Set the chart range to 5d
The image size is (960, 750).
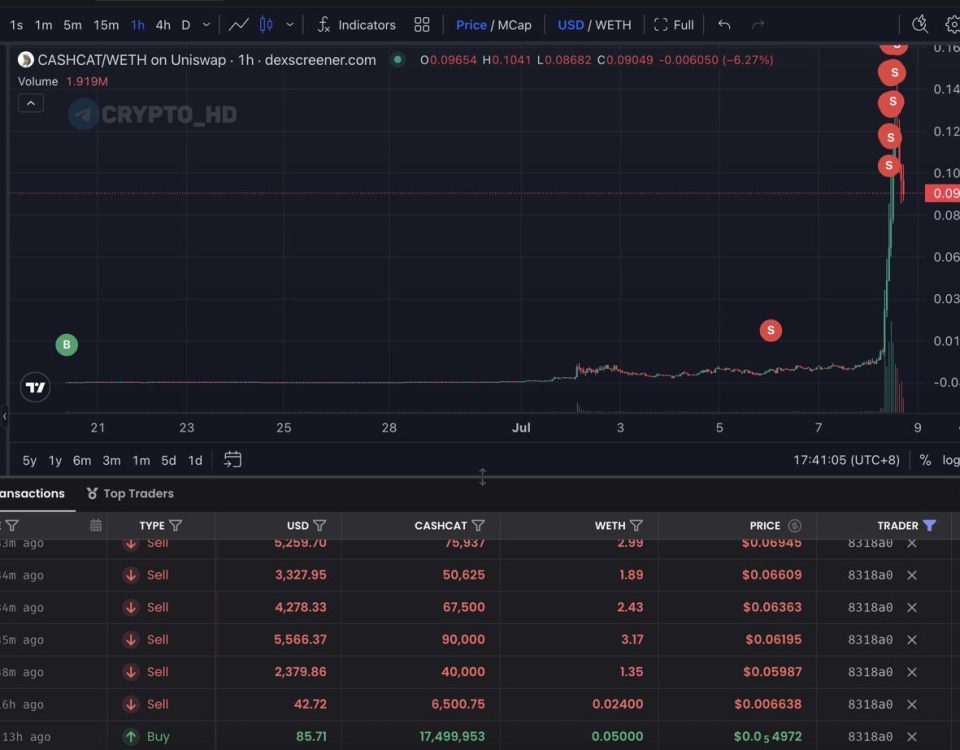[x=168, y=460]
